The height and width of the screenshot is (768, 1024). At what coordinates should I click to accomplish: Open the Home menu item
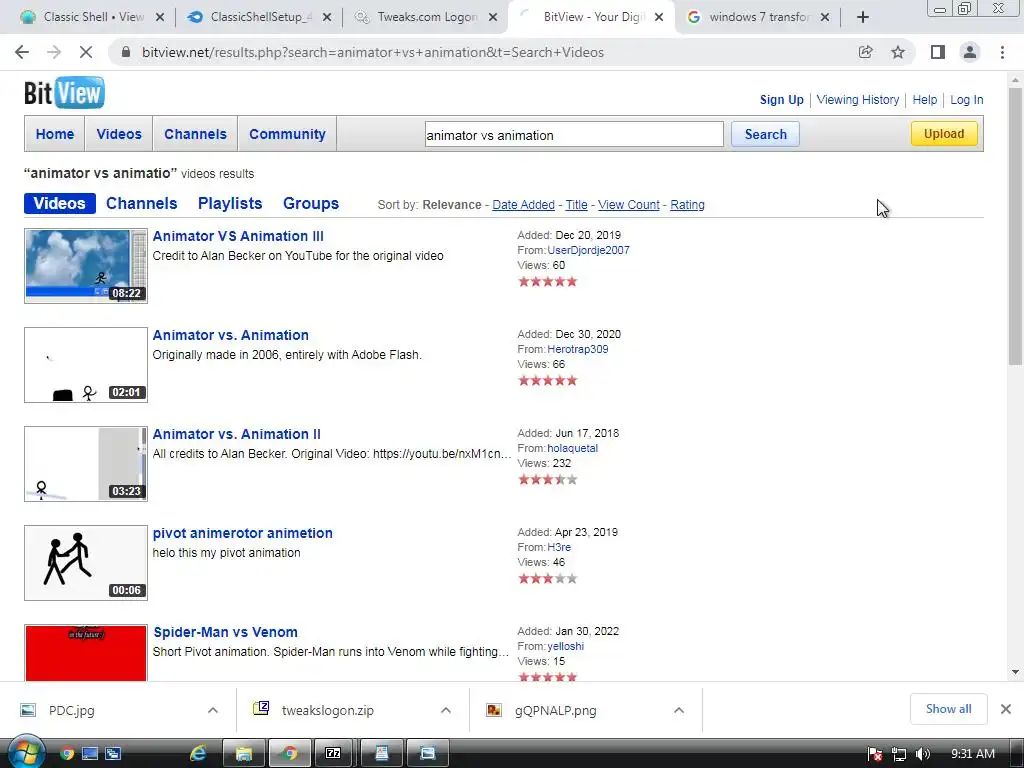point(55,134)
